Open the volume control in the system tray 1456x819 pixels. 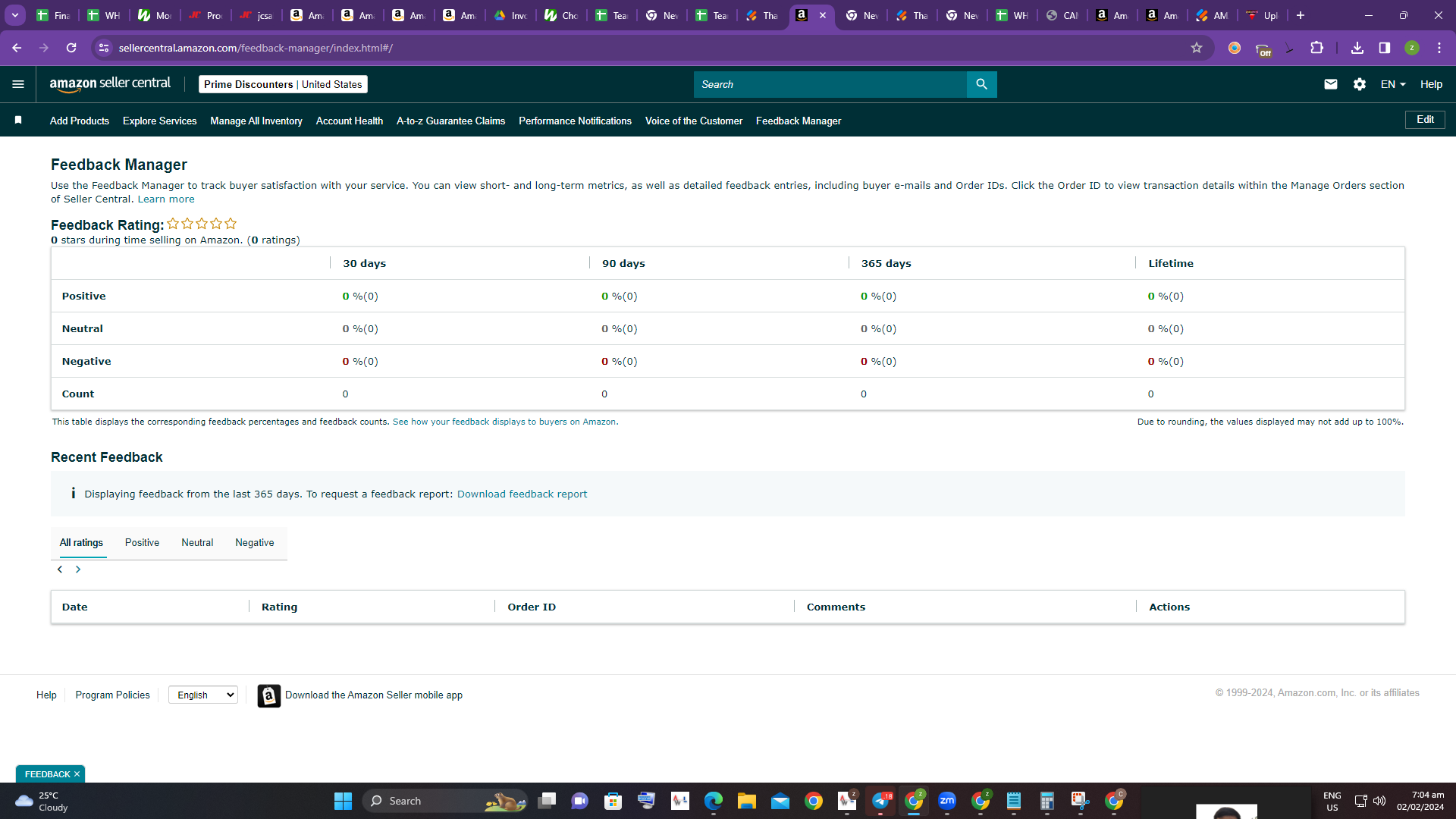tap(1379, 801)
